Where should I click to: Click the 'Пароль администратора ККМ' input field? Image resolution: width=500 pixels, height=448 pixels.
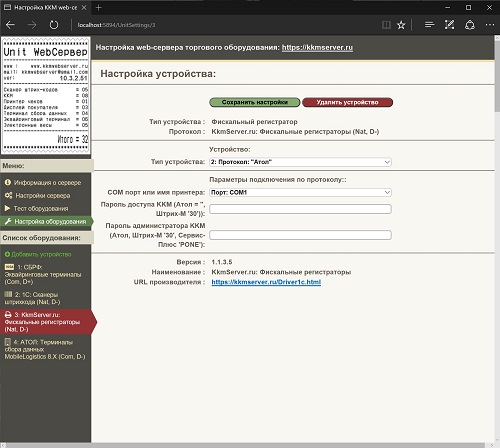(x=300, y=235)
